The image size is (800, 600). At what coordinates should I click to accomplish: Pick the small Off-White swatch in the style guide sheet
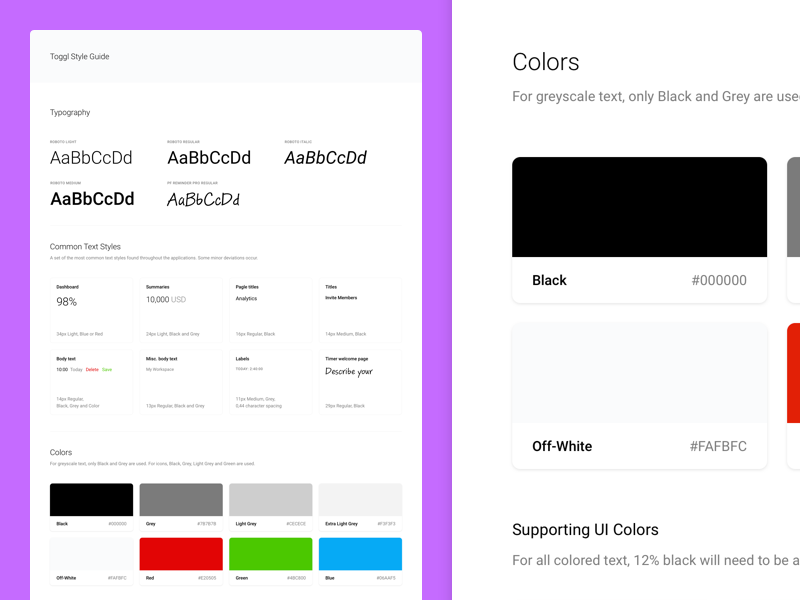point(91,561)
